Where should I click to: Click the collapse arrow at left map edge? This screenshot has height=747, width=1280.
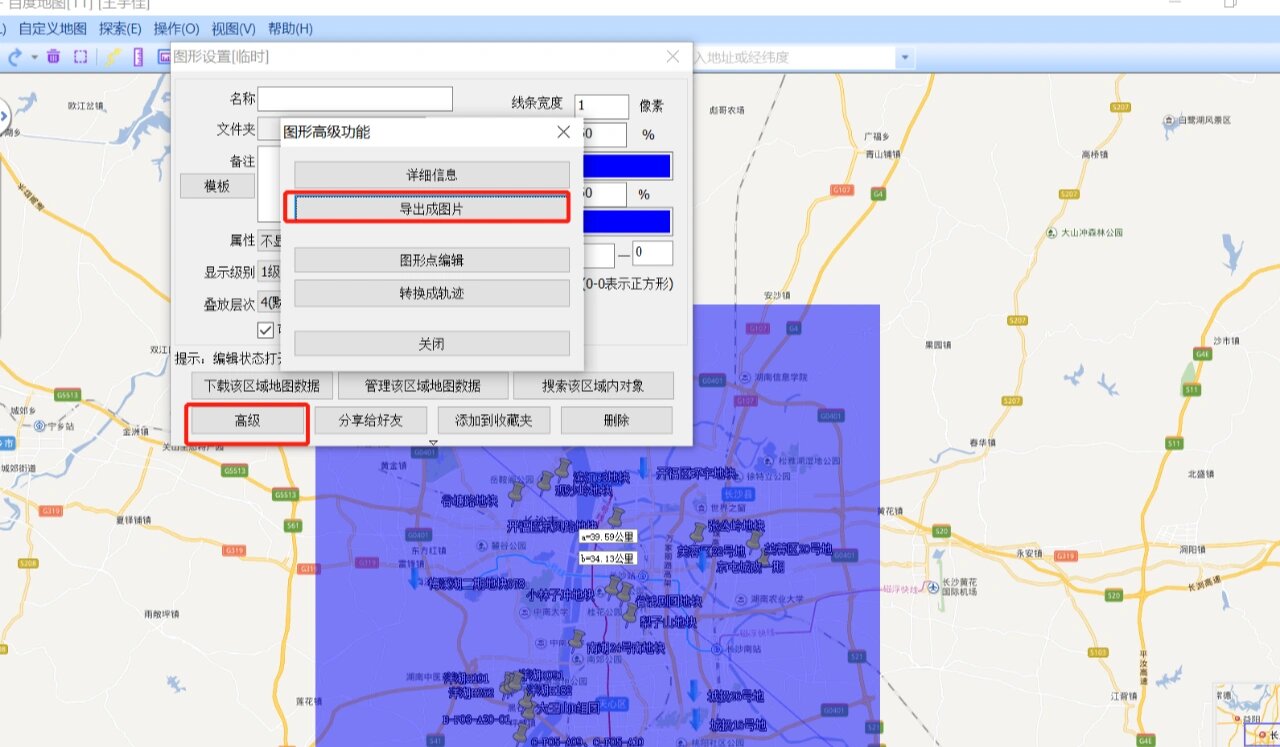click(4, 118)
